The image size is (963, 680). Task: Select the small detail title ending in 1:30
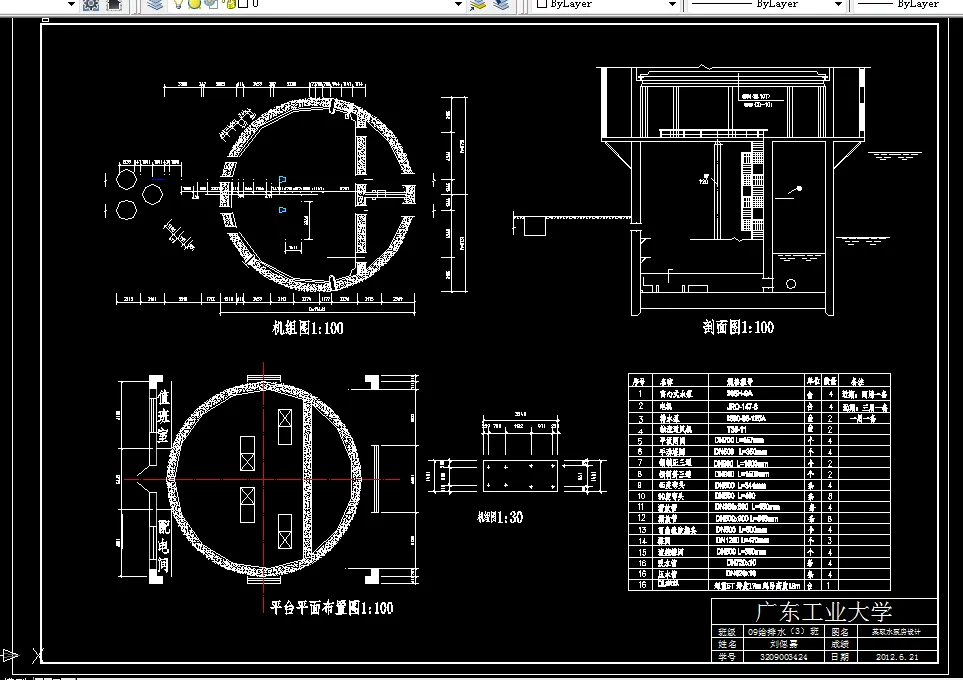(x=500, y=517)
